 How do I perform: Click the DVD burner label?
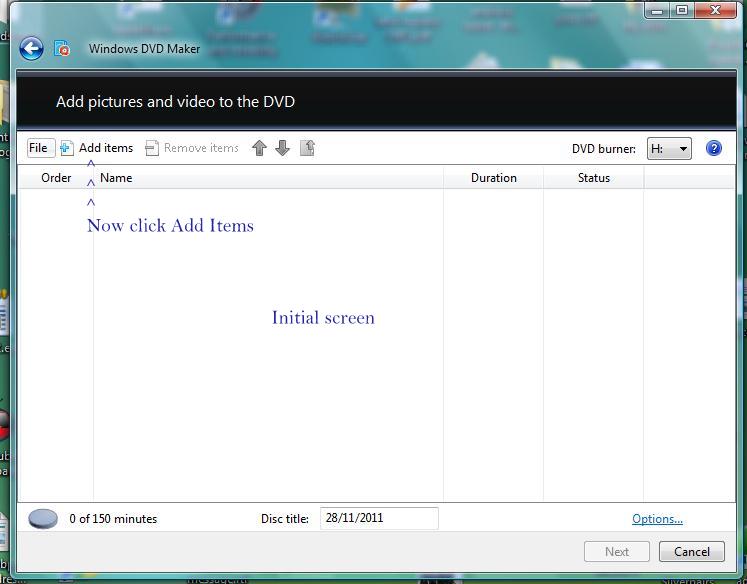click(x=604, y=149)
